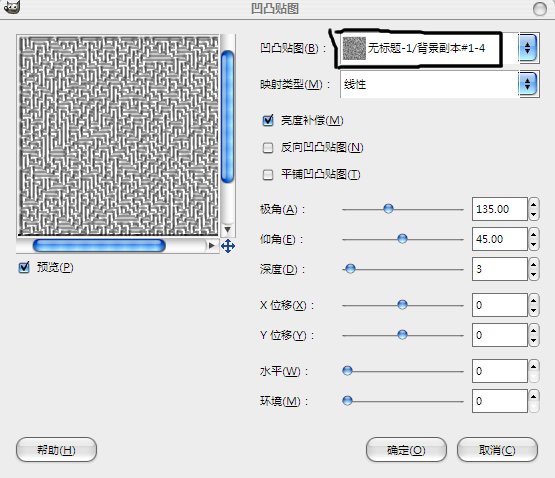Click the 极角 value field showing 135.00
The width and height of the screenshot is (555, 478).
click(500, 209)
